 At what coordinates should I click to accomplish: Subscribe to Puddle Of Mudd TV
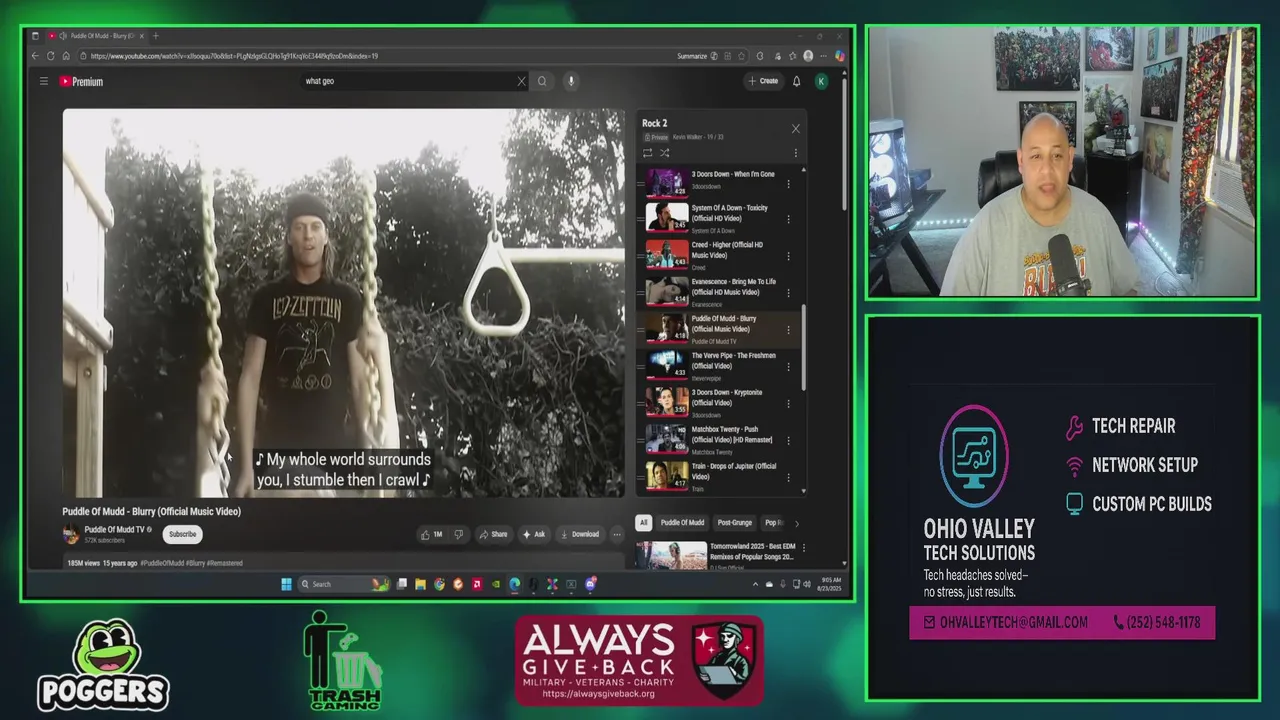pyautogui.click(x=182, y=534)
